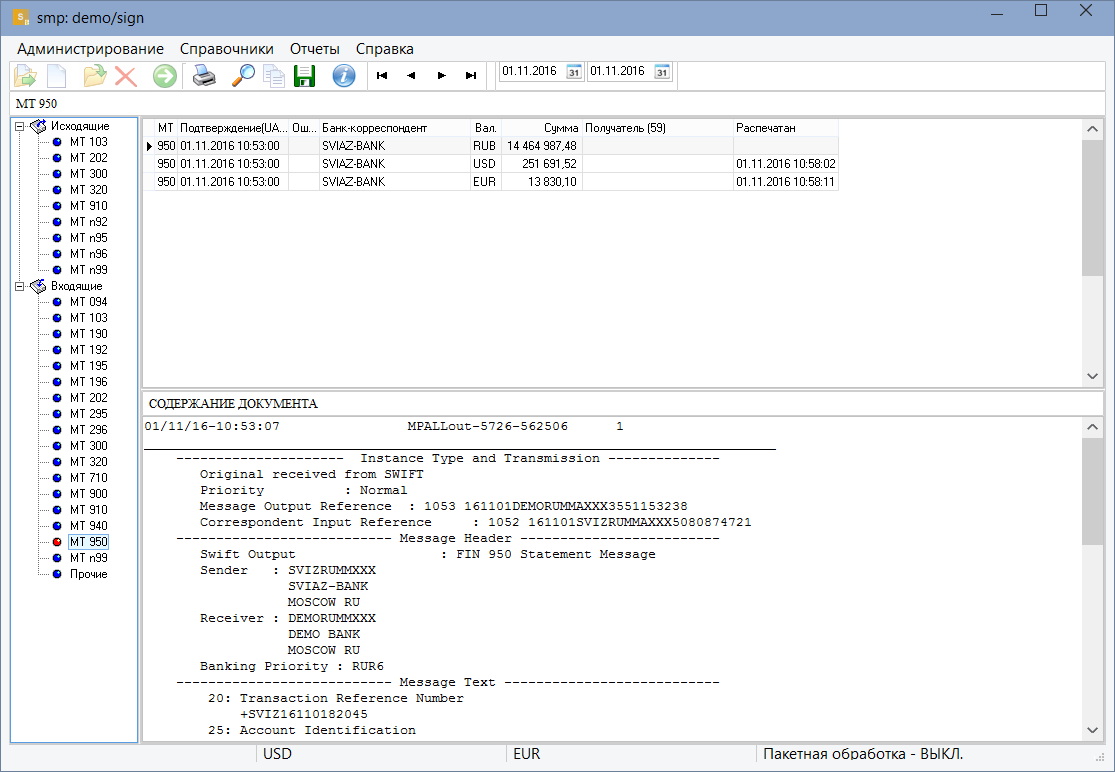This screenshot has width=1115, height=772.
Task: Open the blue information icon
Action: (343, 75)
